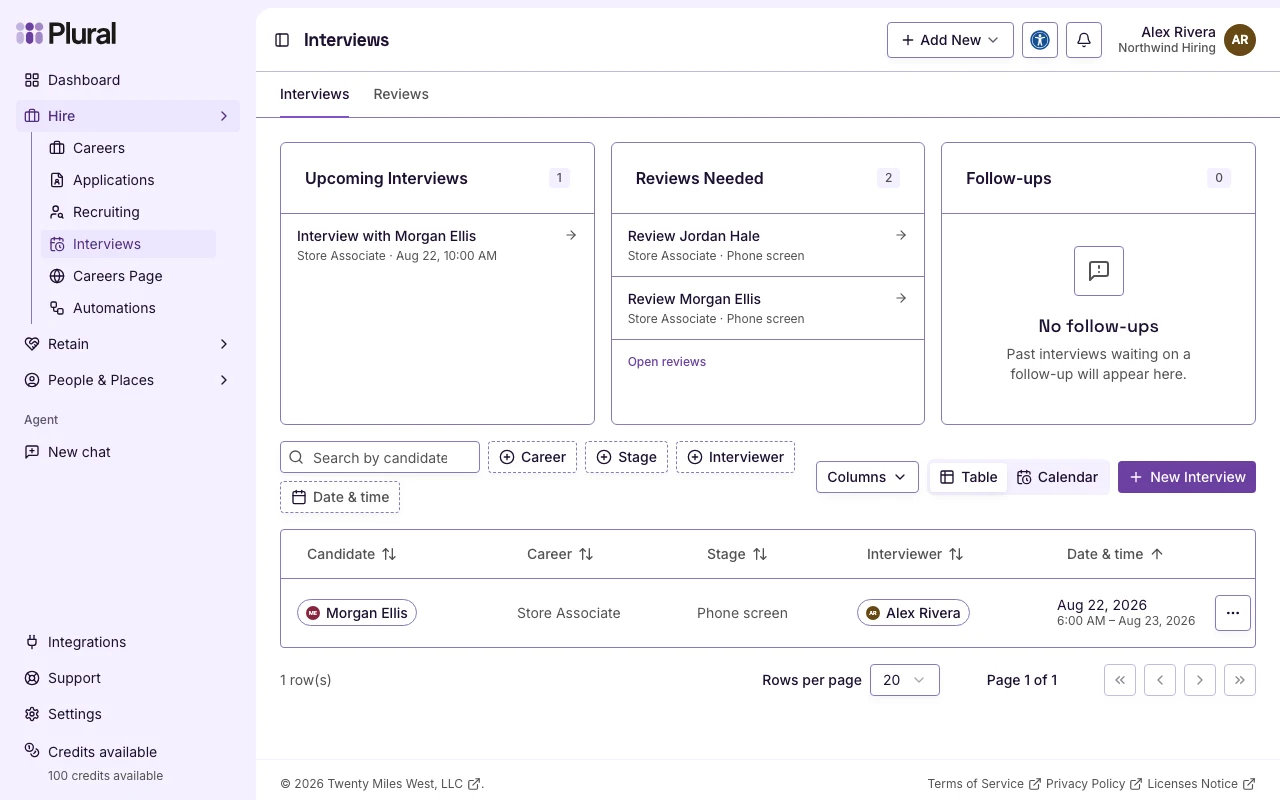
Task: Open the 'Open reviews' link
Action: (x=667, y=362)
